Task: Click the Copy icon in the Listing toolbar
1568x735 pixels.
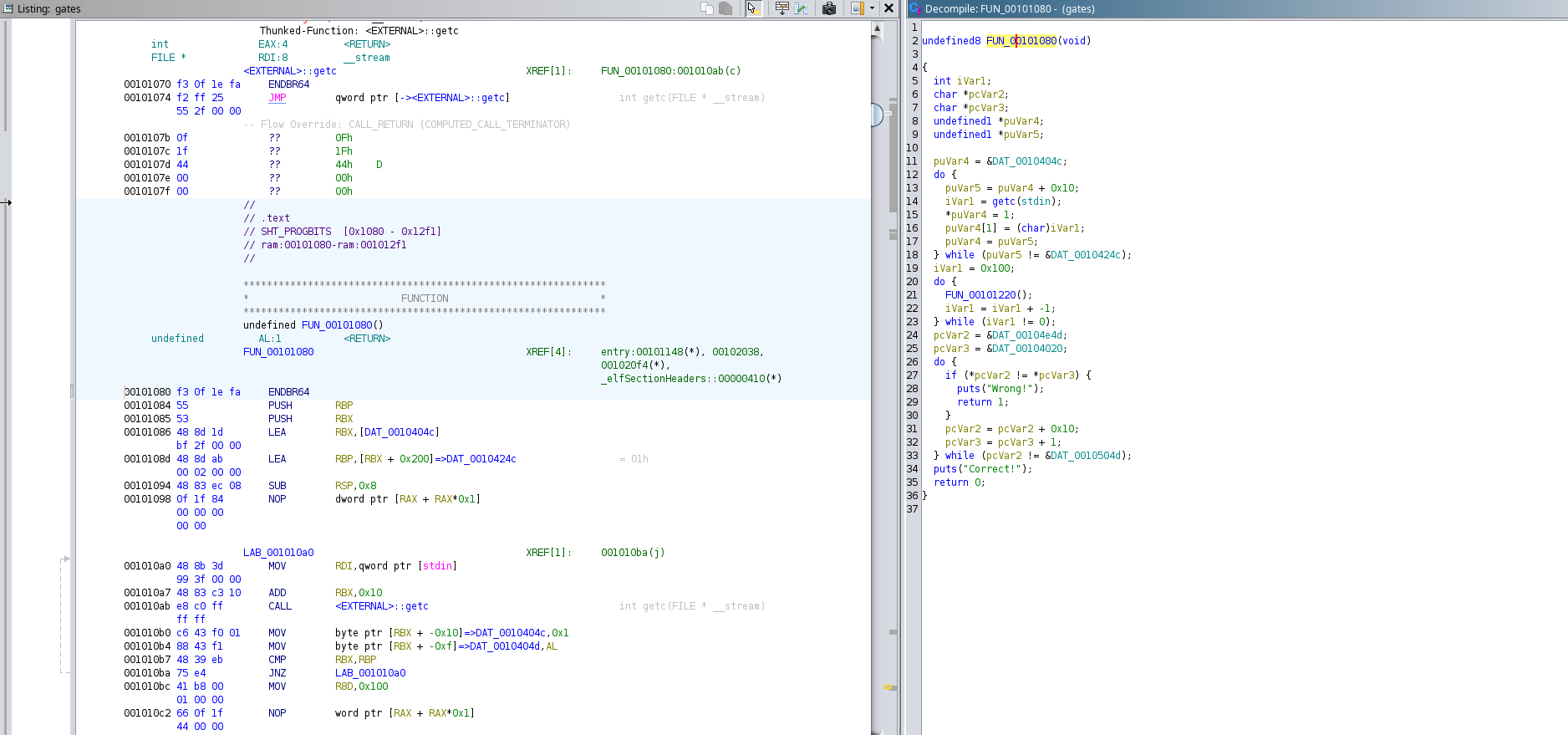Action: tap(707, 8)
